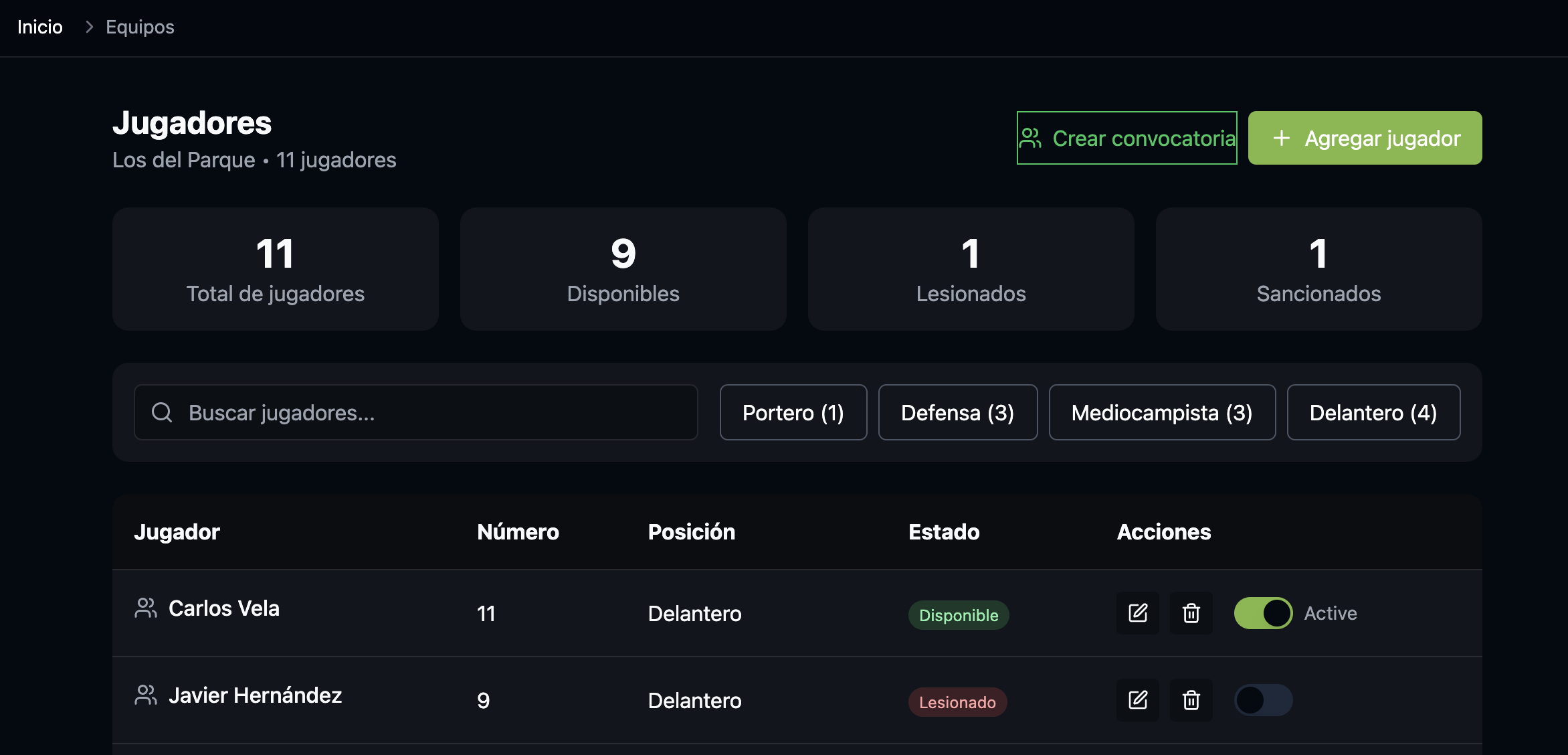This screenshot has width=1568, height=755.
Task: Open Equipos breadcrumb
Action: [140, 27]
